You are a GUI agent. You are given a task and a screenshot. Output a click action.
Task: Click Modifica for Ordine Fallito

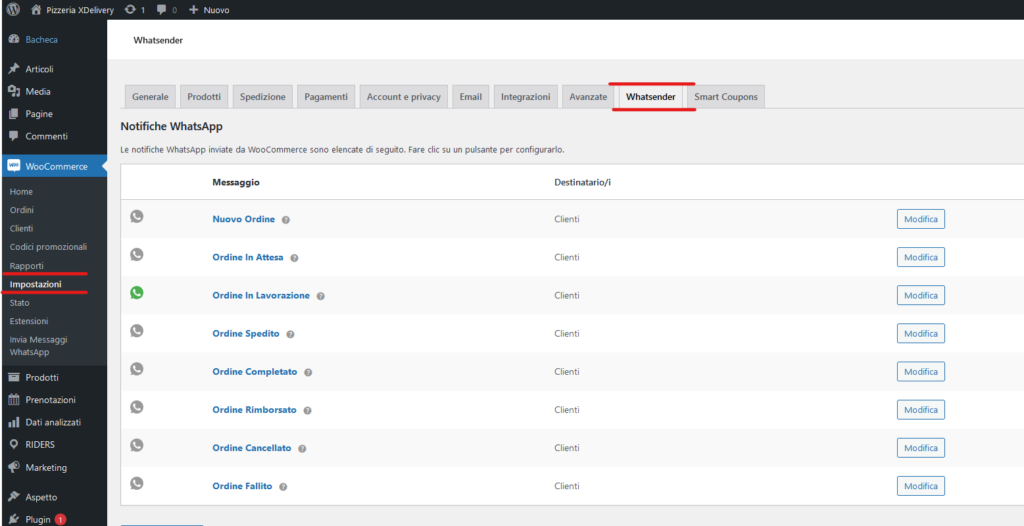coord(921,486)
